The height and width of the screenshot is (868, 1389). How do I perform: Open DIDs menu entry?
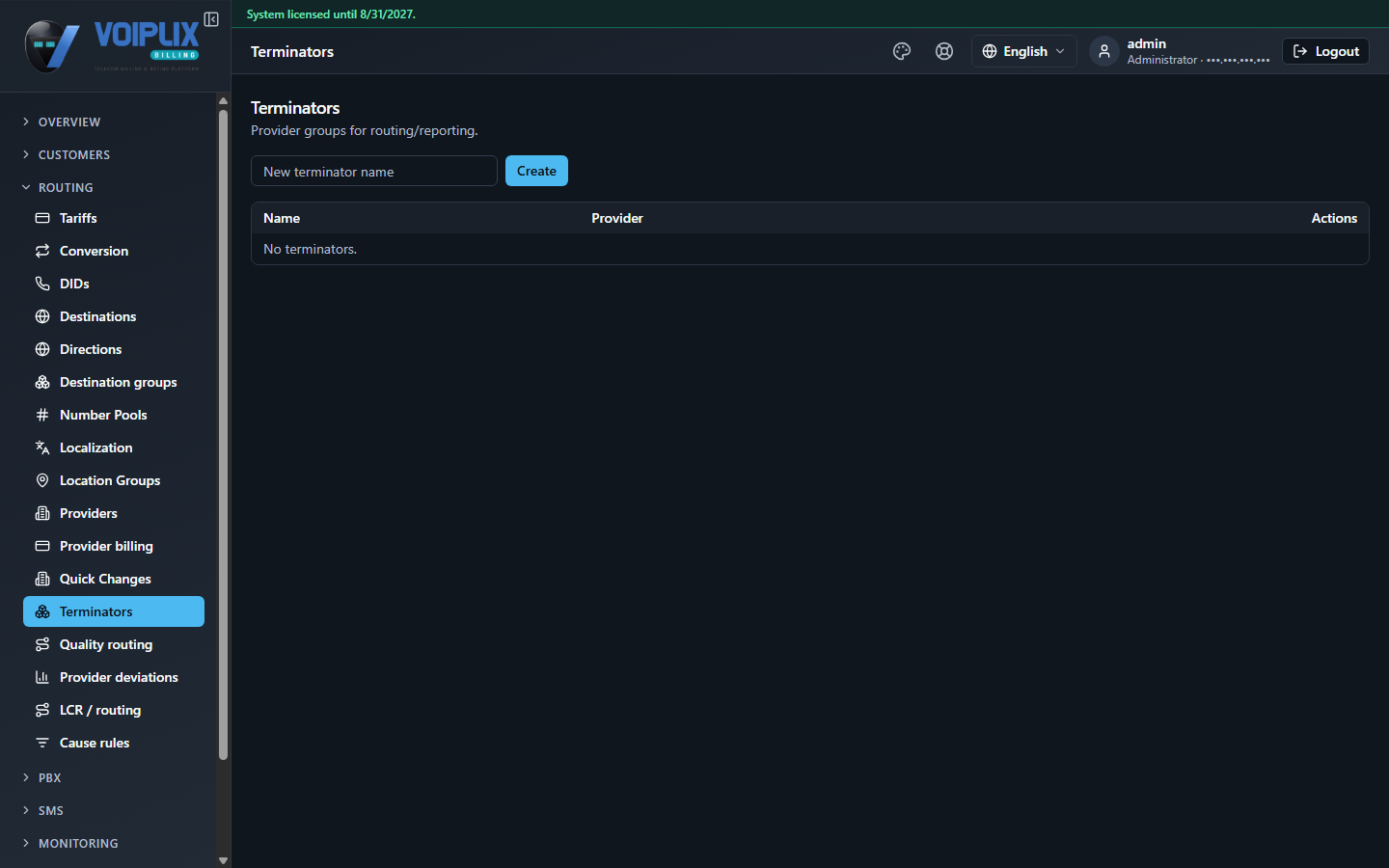click(114, 284)
